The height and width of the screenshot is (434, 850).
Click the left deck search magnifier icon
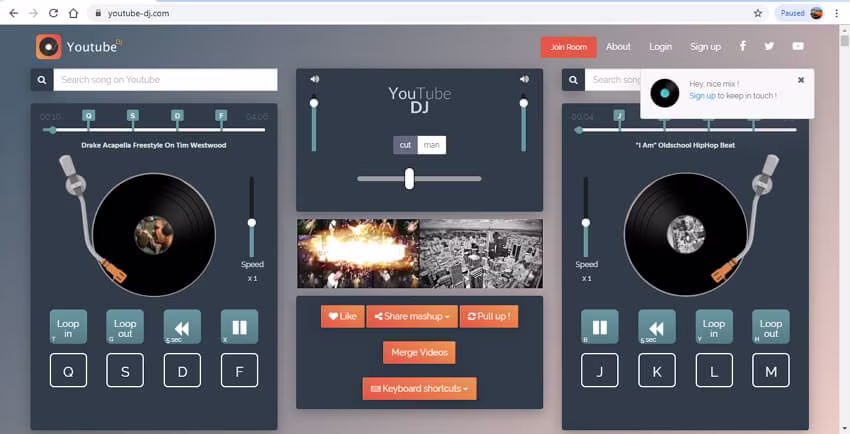tap(42, 80)
